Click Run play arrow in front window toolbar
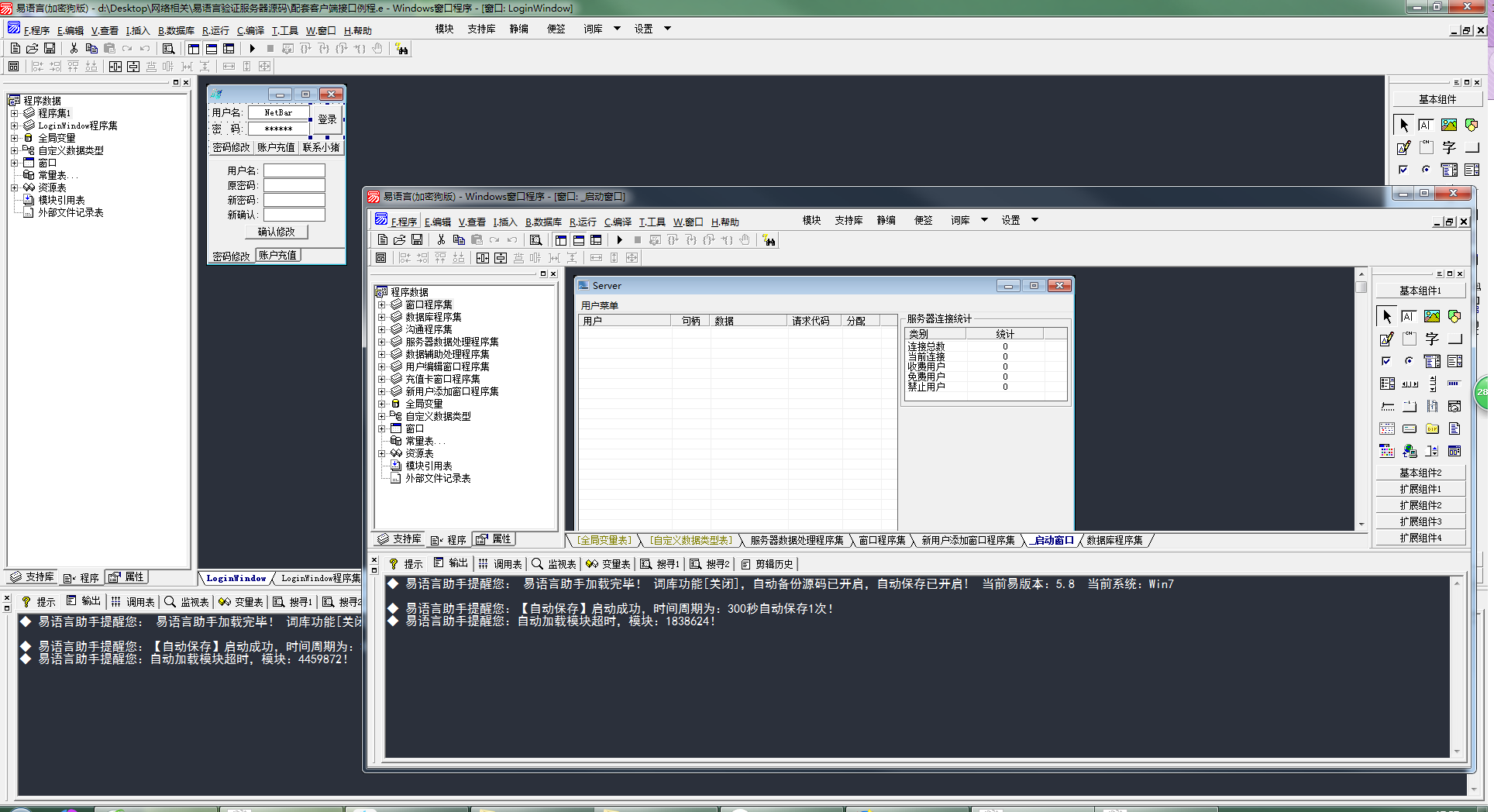1494x812 pixels. click(619, 240)
